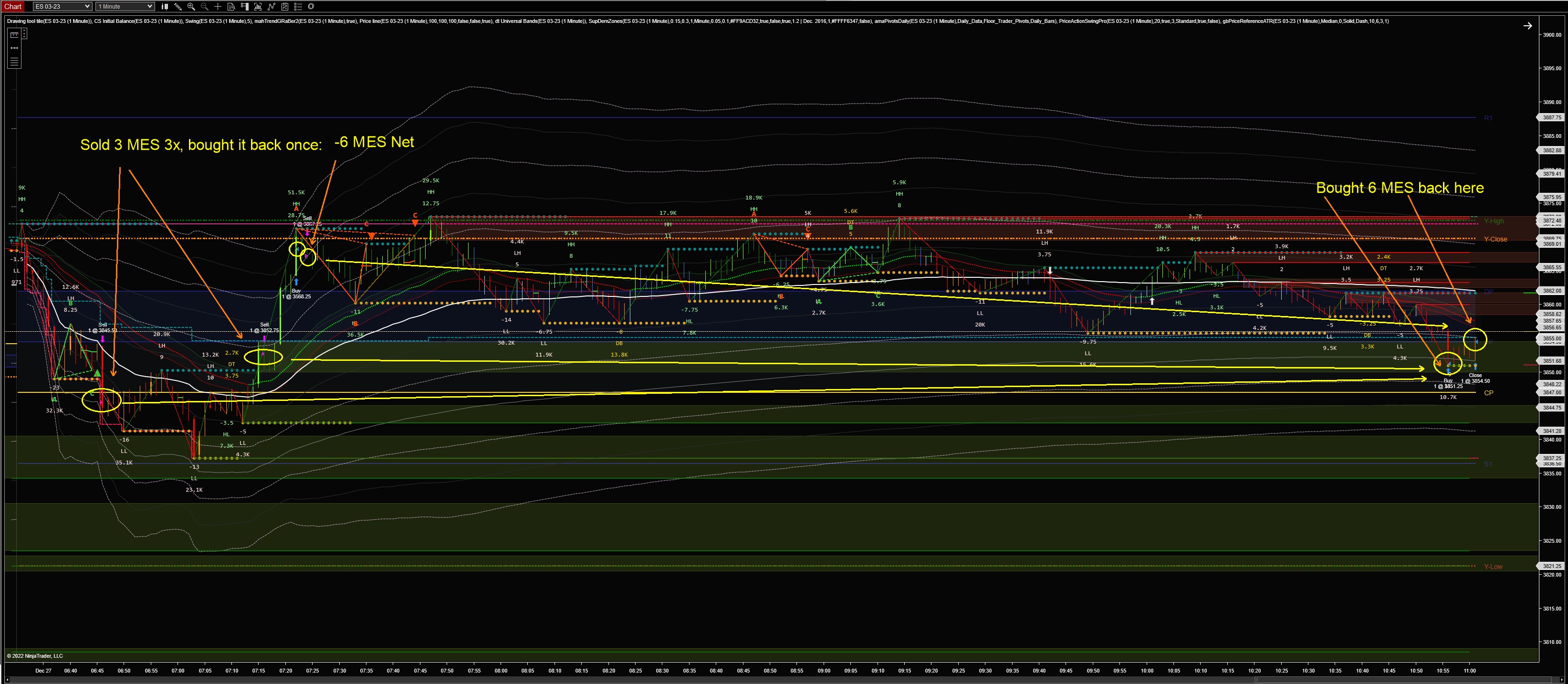
Task: Click the 'Bought 6 MES back here' annotation
Action: click(x=1400, y=188)
